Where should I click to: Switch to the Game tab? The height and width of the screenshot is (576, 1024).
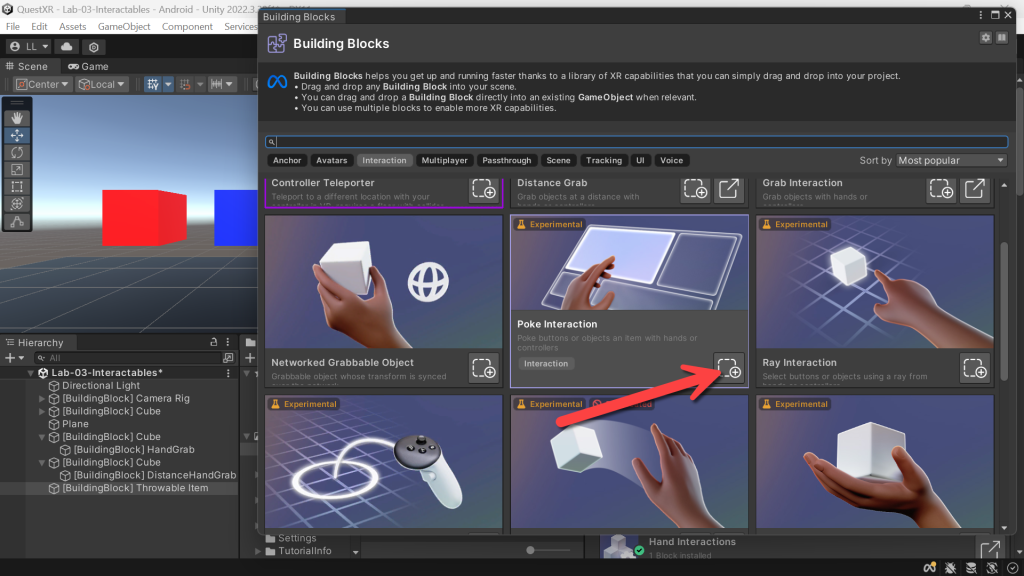point(88,67)
